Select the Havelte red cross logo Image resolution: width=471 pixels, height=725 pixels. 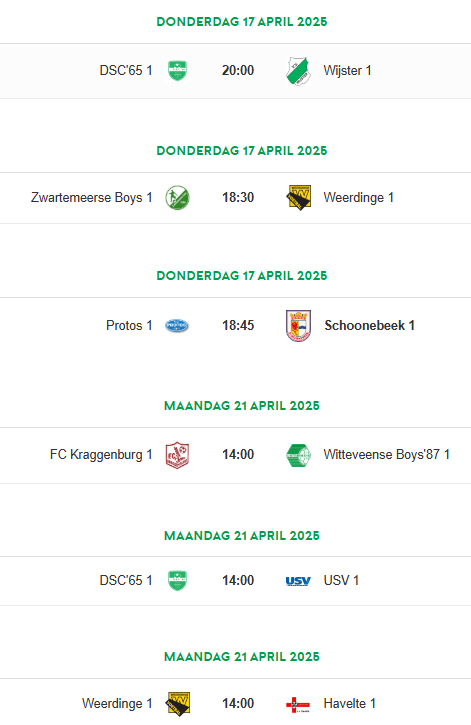tap(298, 704)
